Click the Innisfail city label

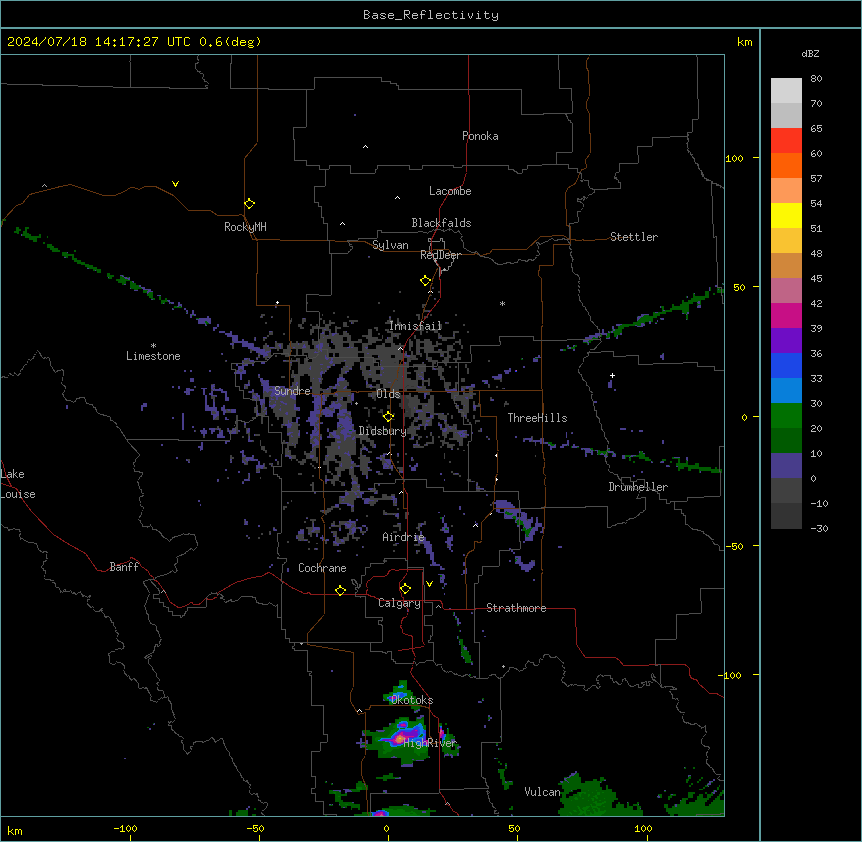coord(415,326)
